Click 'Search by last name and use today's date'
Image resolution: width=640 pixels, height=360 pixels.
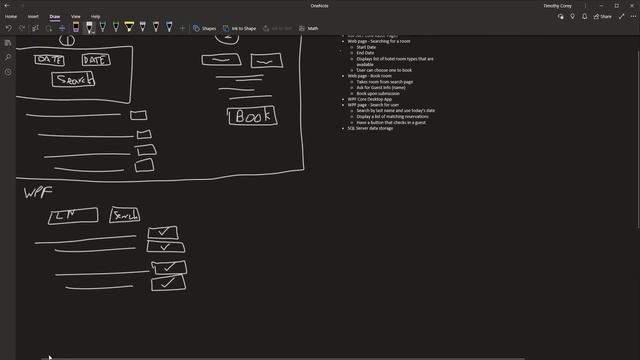pos(396,111)
